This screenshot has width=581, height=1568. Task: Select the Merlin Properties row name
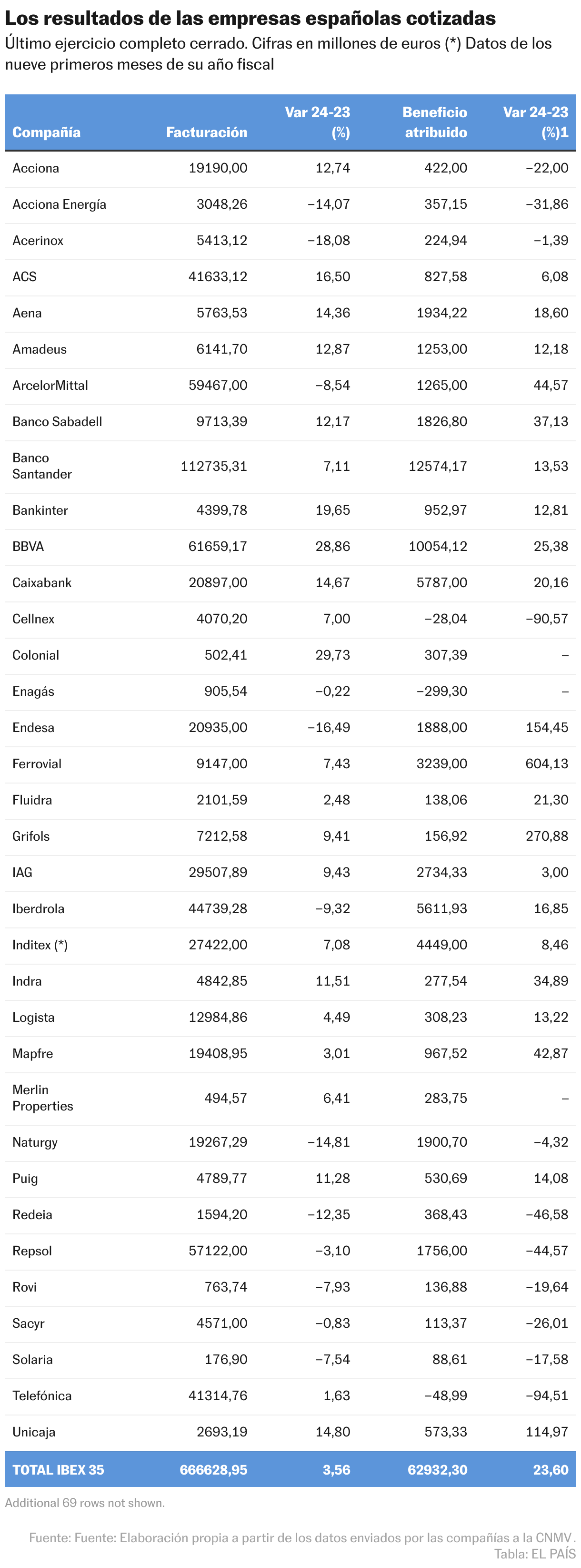(x=42, y=1098)
